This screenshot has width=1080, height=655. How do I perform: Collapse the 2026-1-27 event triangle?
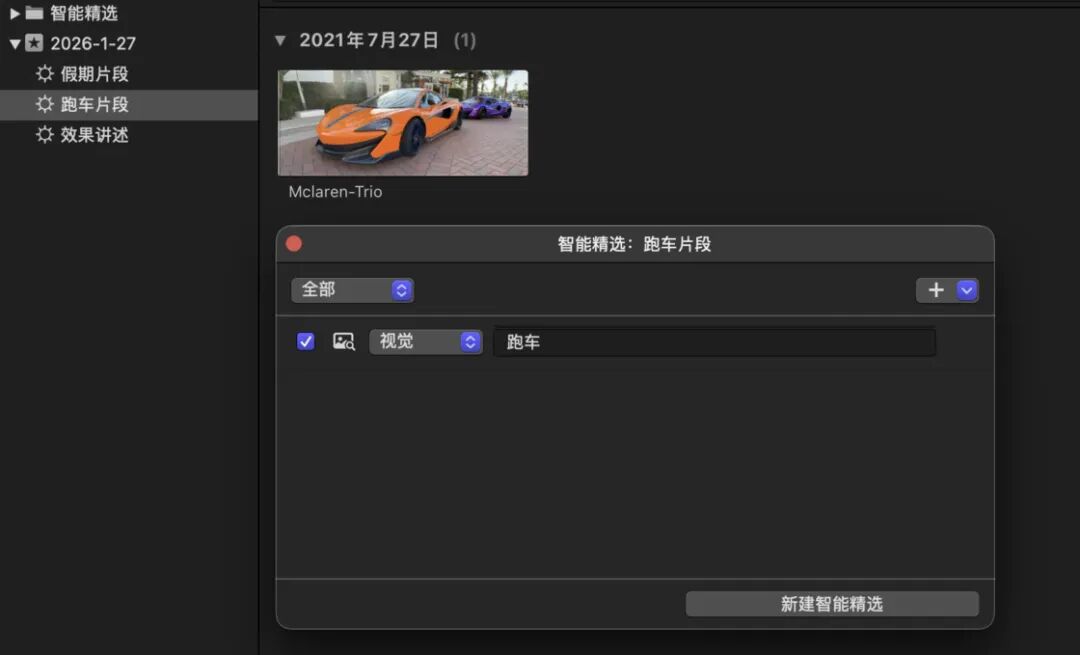[14, 44]
